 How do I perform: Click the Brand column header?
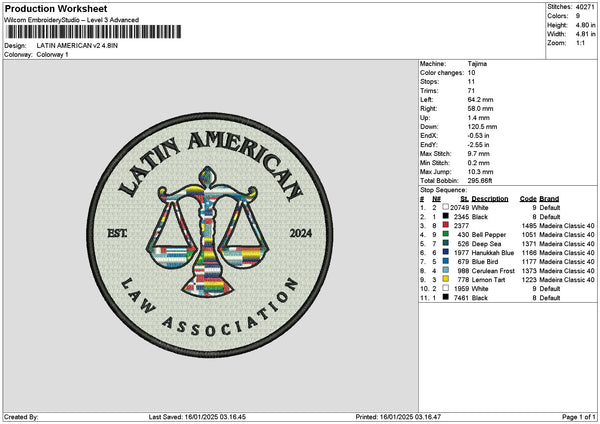549,199
